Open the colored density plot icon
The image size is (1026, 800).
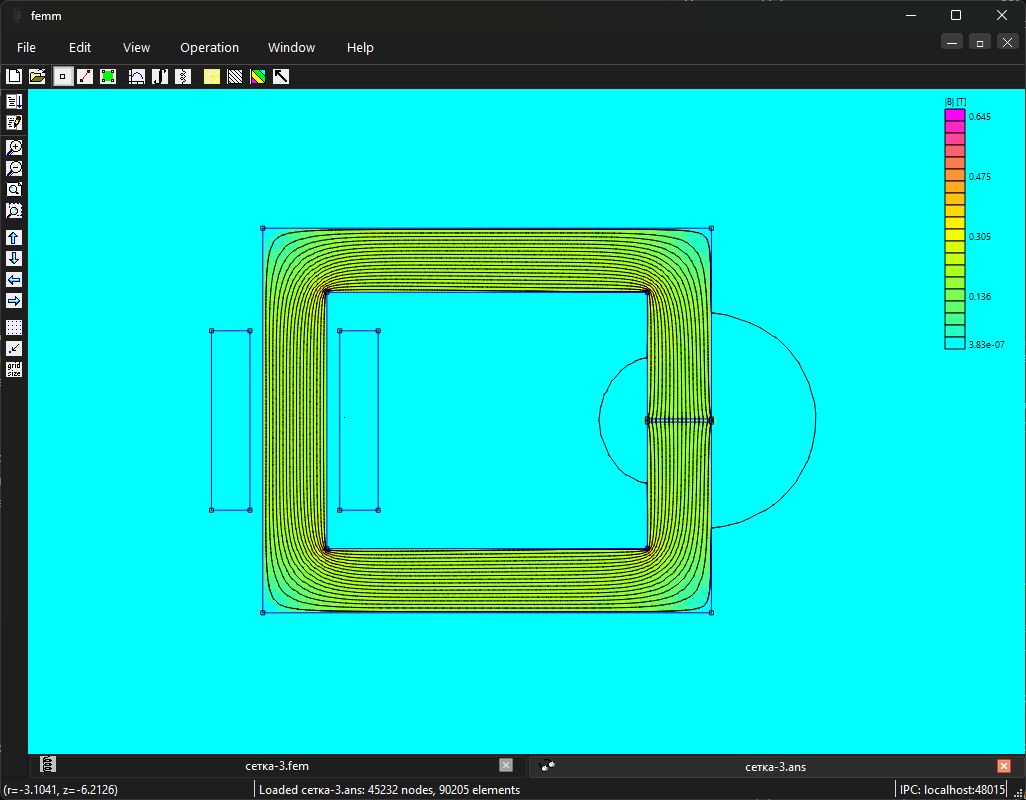click(x=258, y=77)
